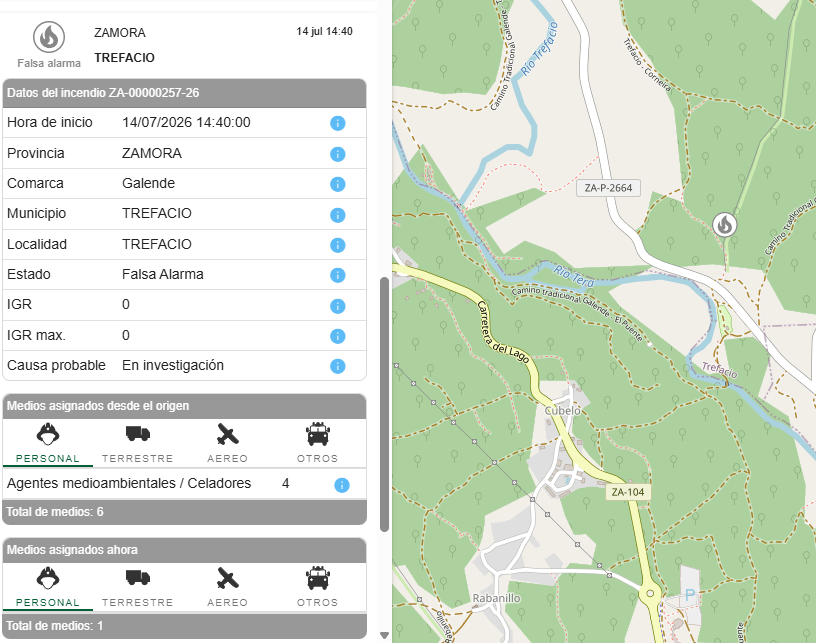Select AEREO tab in origin resources
816x643 pixels.
(227, 443)
